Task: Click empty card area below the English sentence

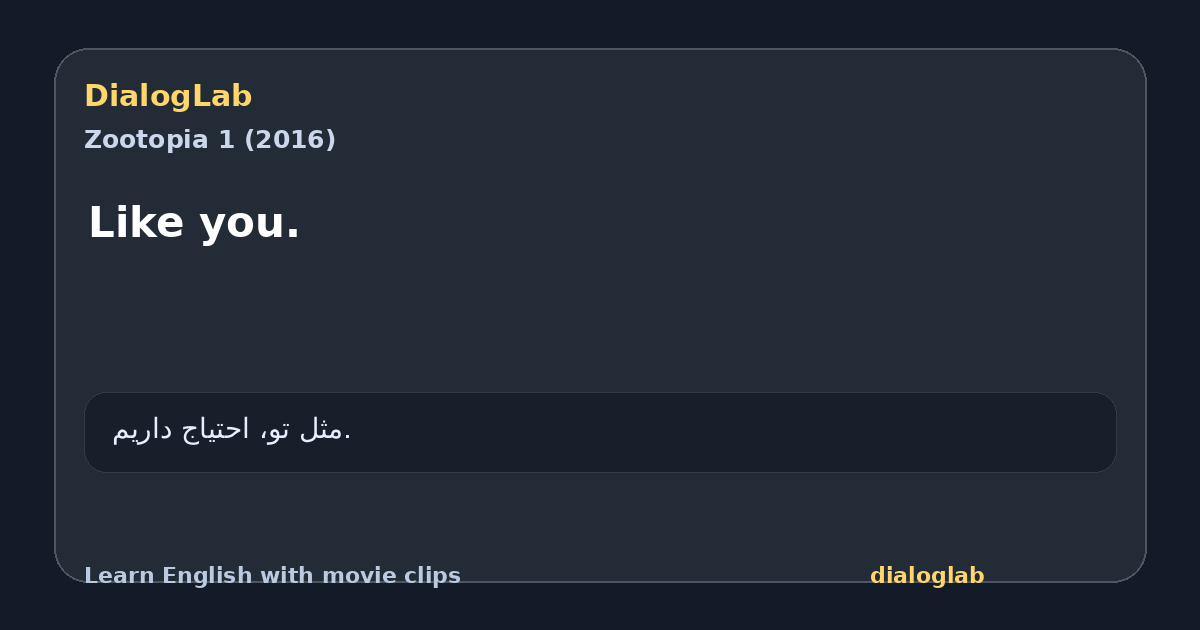Action: point(600,315)
